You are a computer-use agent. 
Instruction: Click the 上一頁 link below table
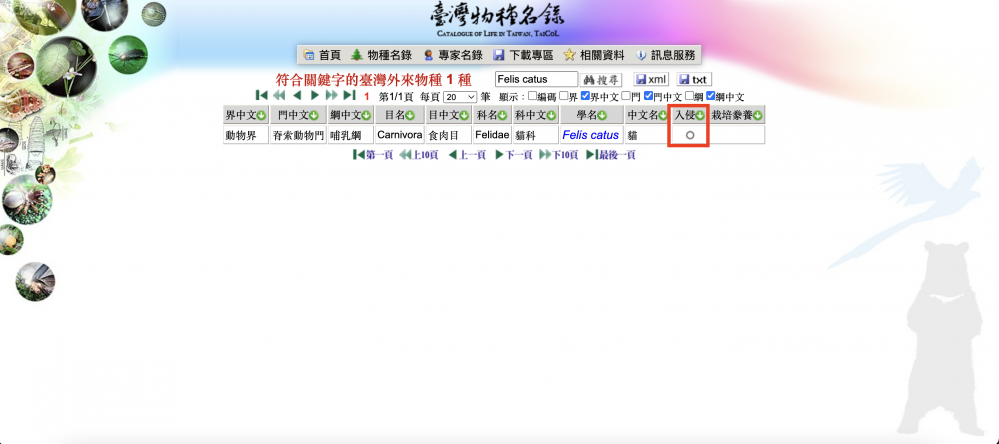point(467,155)
